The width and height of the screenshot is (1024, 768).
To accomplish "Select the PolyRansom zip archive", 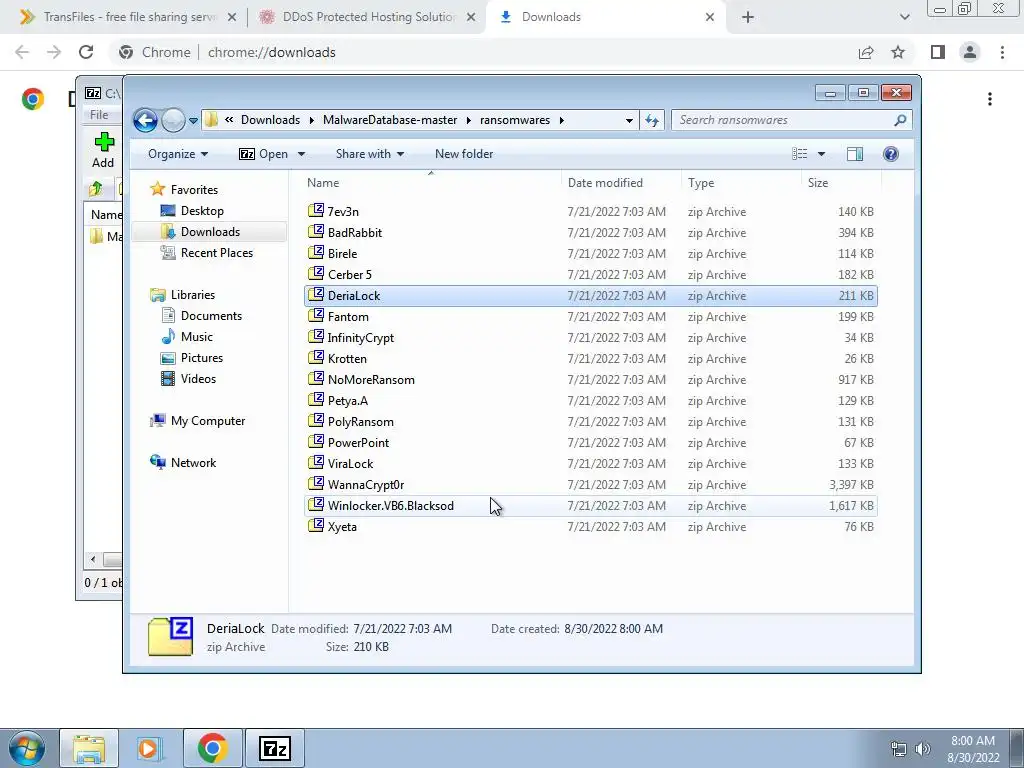I will click(590, 421).
